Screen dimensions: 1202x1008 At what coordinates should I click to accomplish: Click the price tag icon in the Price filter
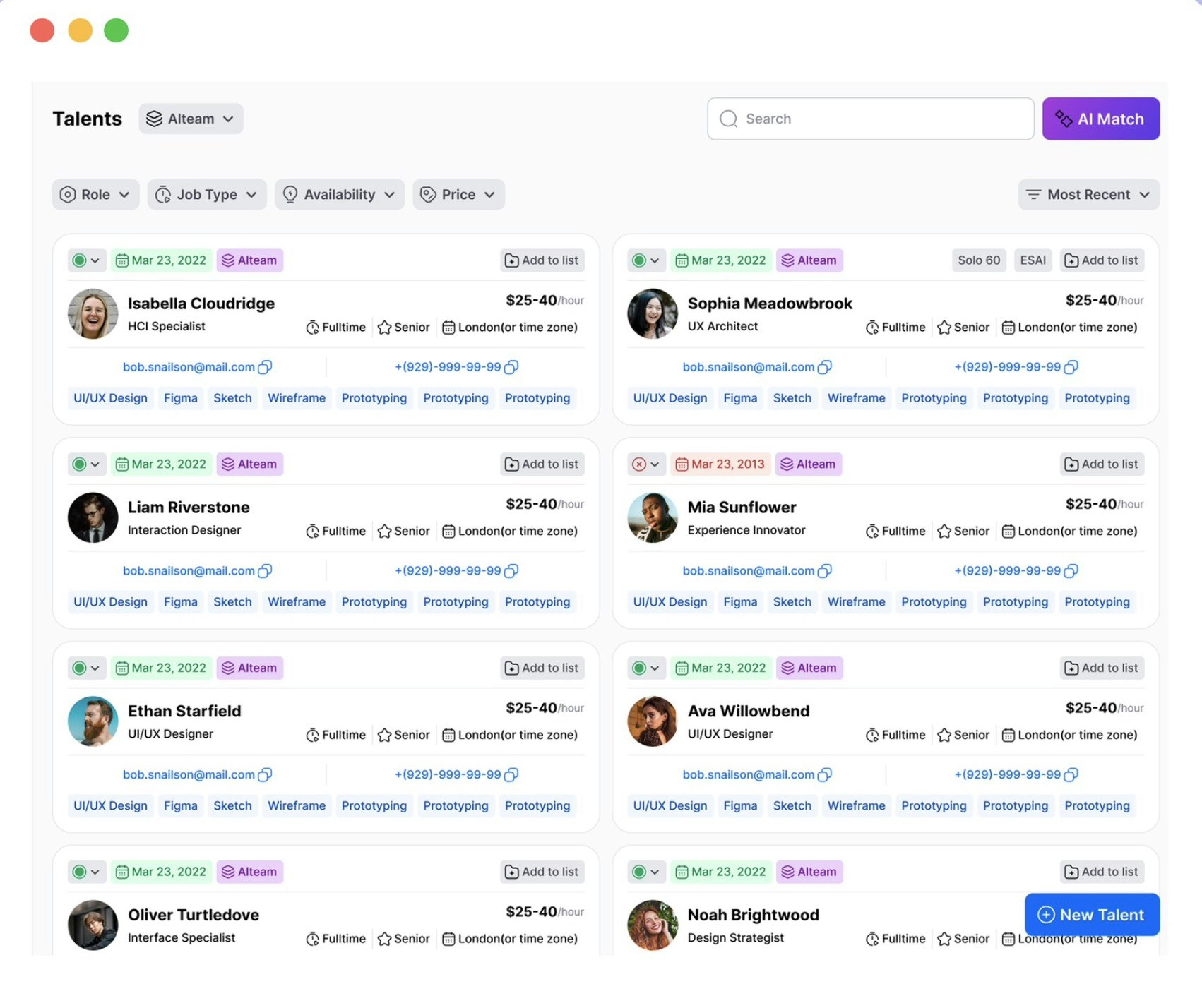pyautogui.click(x=427, y=194)
